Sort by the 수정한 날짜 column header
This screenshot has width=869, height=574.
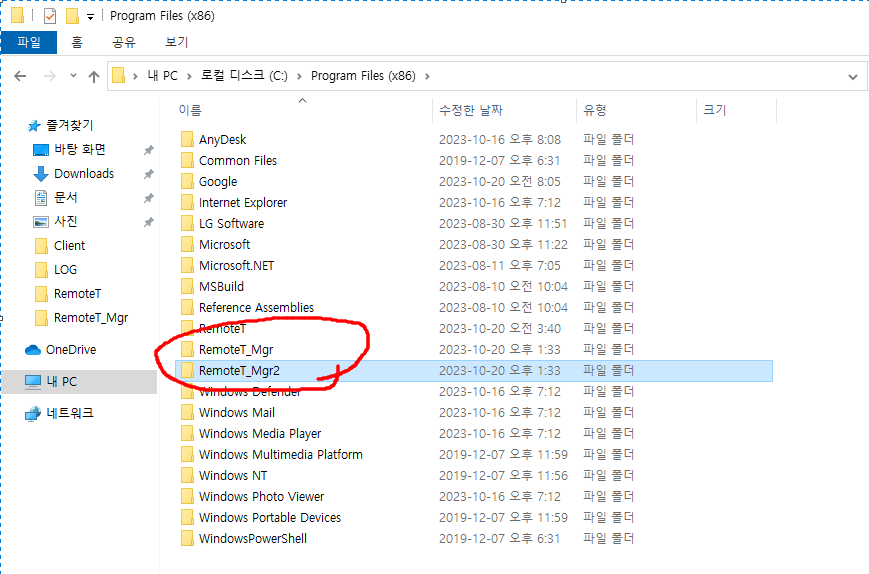(x=471, y=110)
